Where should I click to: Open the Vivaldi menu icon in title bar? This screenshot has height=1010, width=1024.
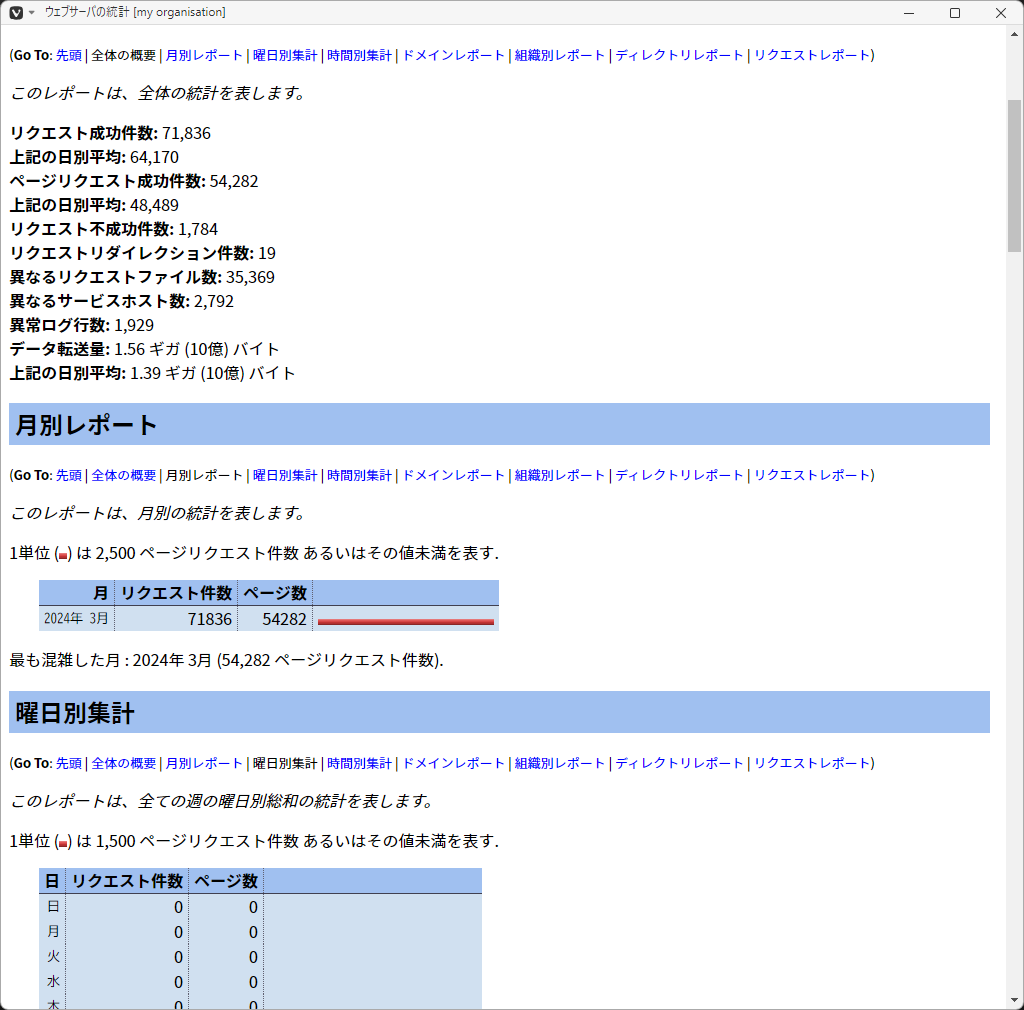16,12
